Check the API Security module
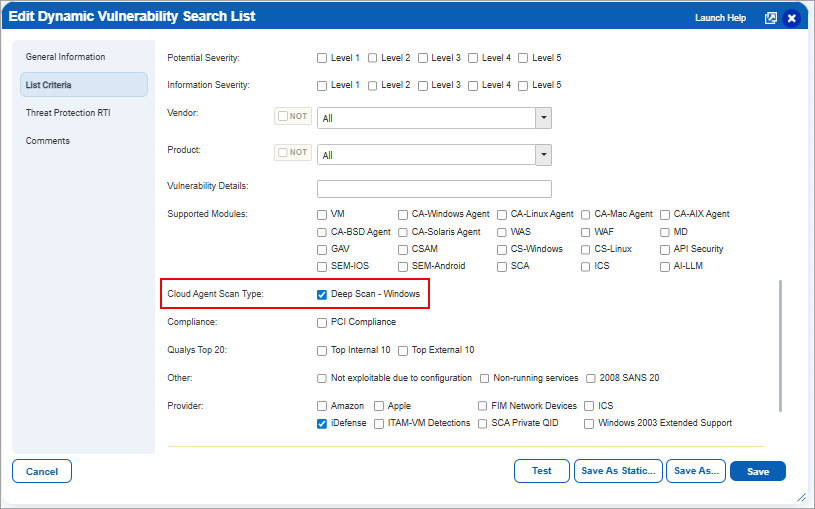Screen dimensions: 815x509 (665, 250)
